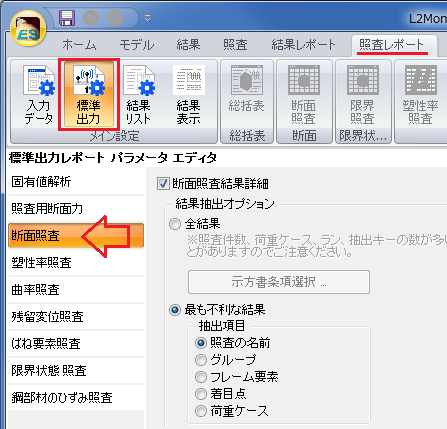Open the 結果リスト settings icon

[139, 95]
